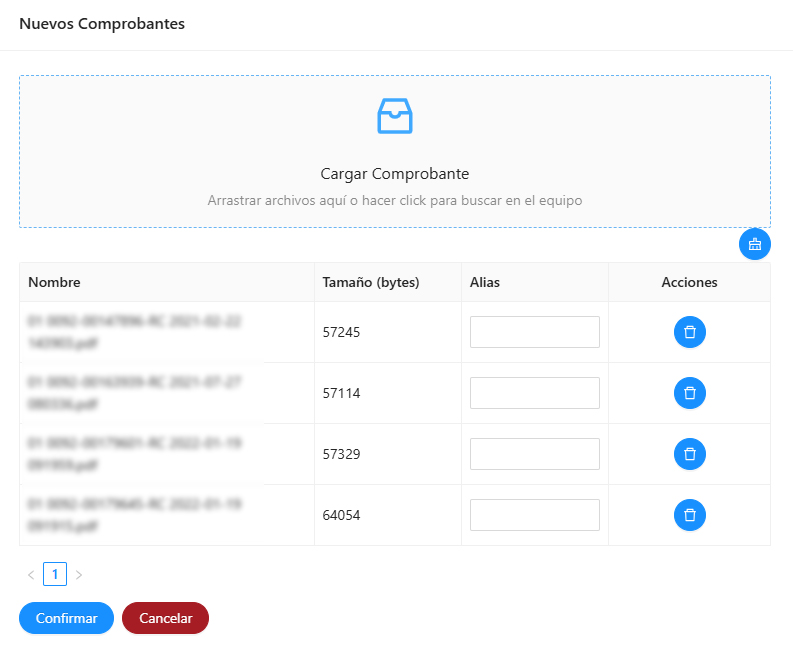This screenshot has height=657, width=793.
Task: Delete the file with size 57245
Action: point(689,332)
